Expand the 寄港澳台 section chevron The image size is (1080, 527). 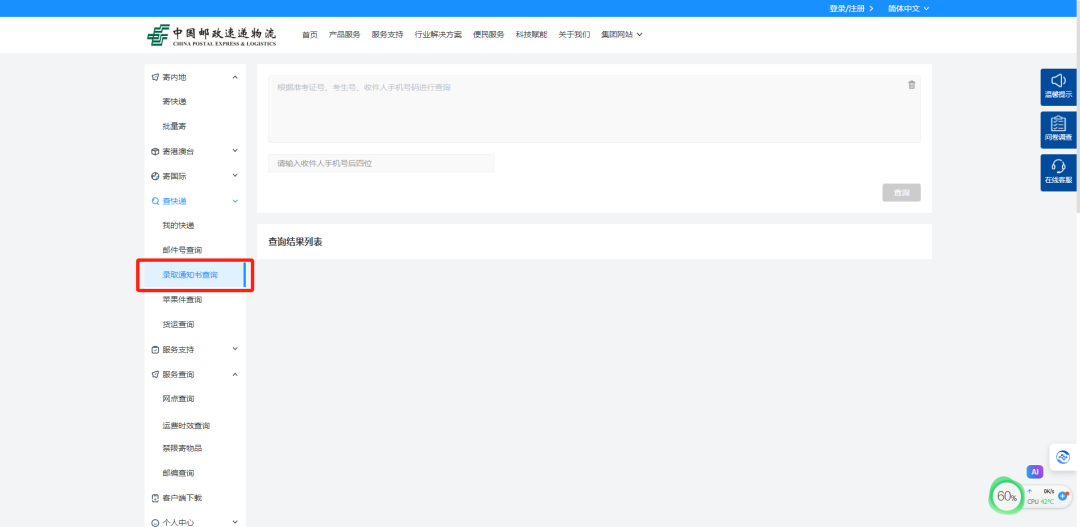235,151
